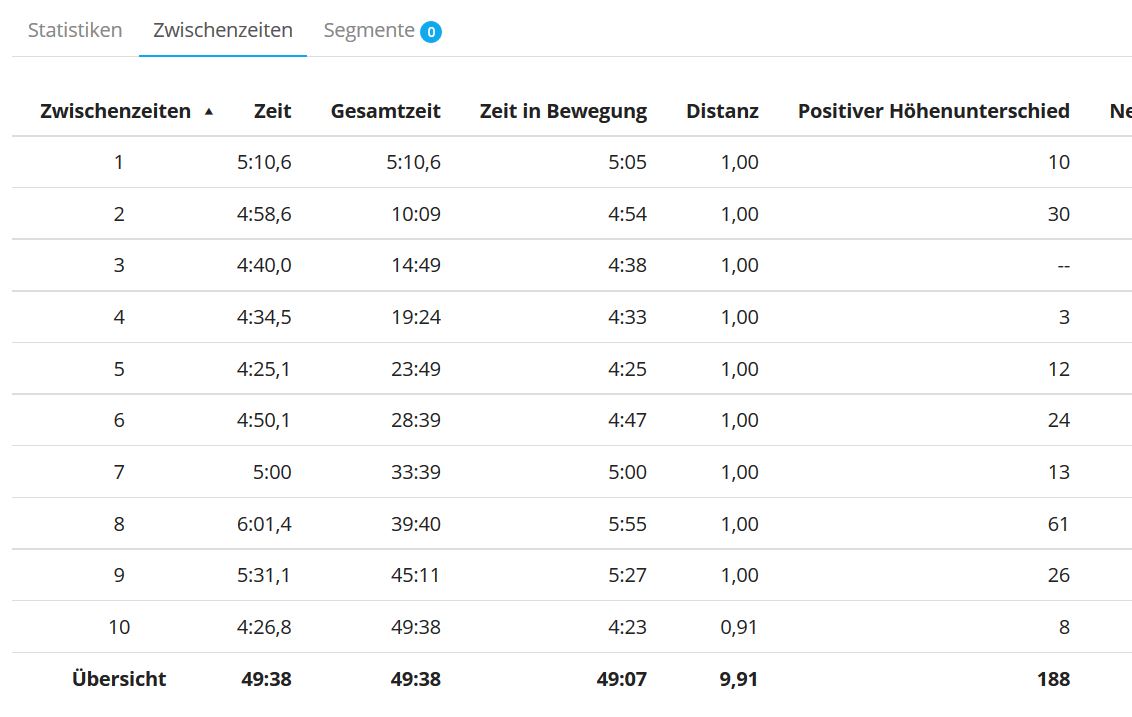The width and height of the screenshot is (1132, 717).
Task: Click the 5:00 moving time in split 7
Action: click(x=627, y=472)
